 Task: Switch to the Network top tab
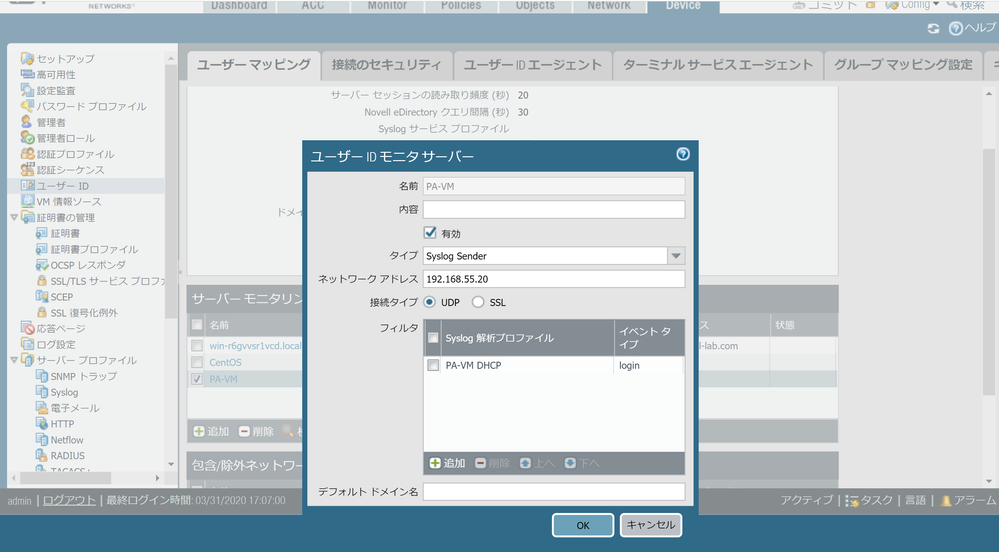click(608, 6)
